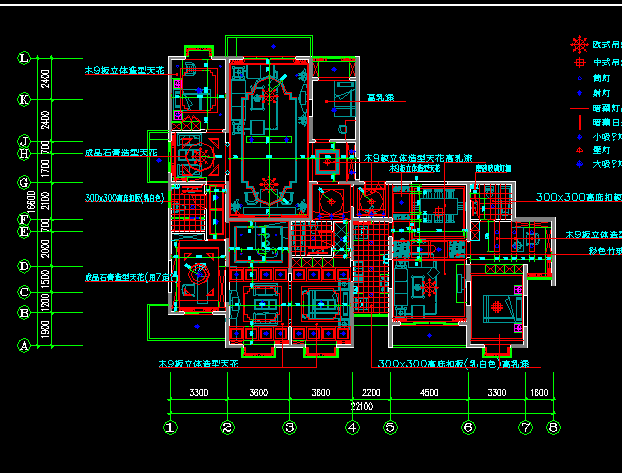The width and height of the screenshot is (622, 473).
Task: Select the horizontal red line legend symbol
Action: 578,106
